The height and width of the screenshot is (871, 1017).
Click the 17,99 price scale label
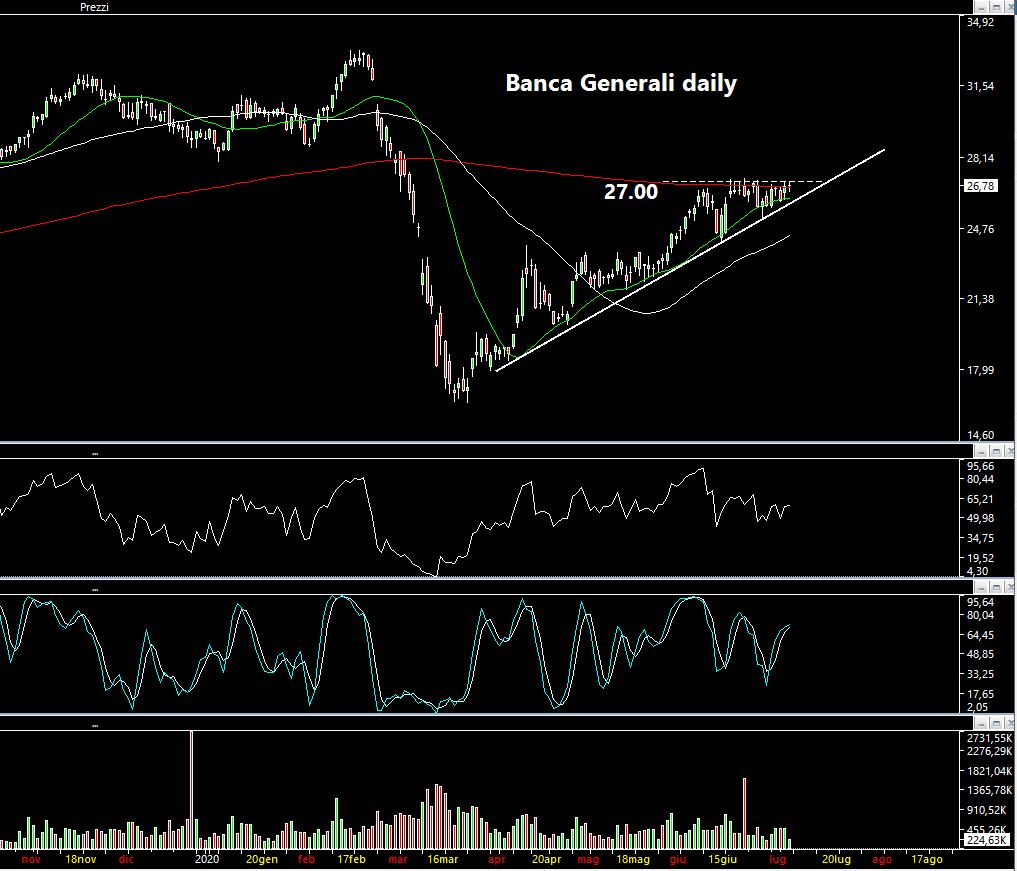pyautogui.click(x=980, y=370)
